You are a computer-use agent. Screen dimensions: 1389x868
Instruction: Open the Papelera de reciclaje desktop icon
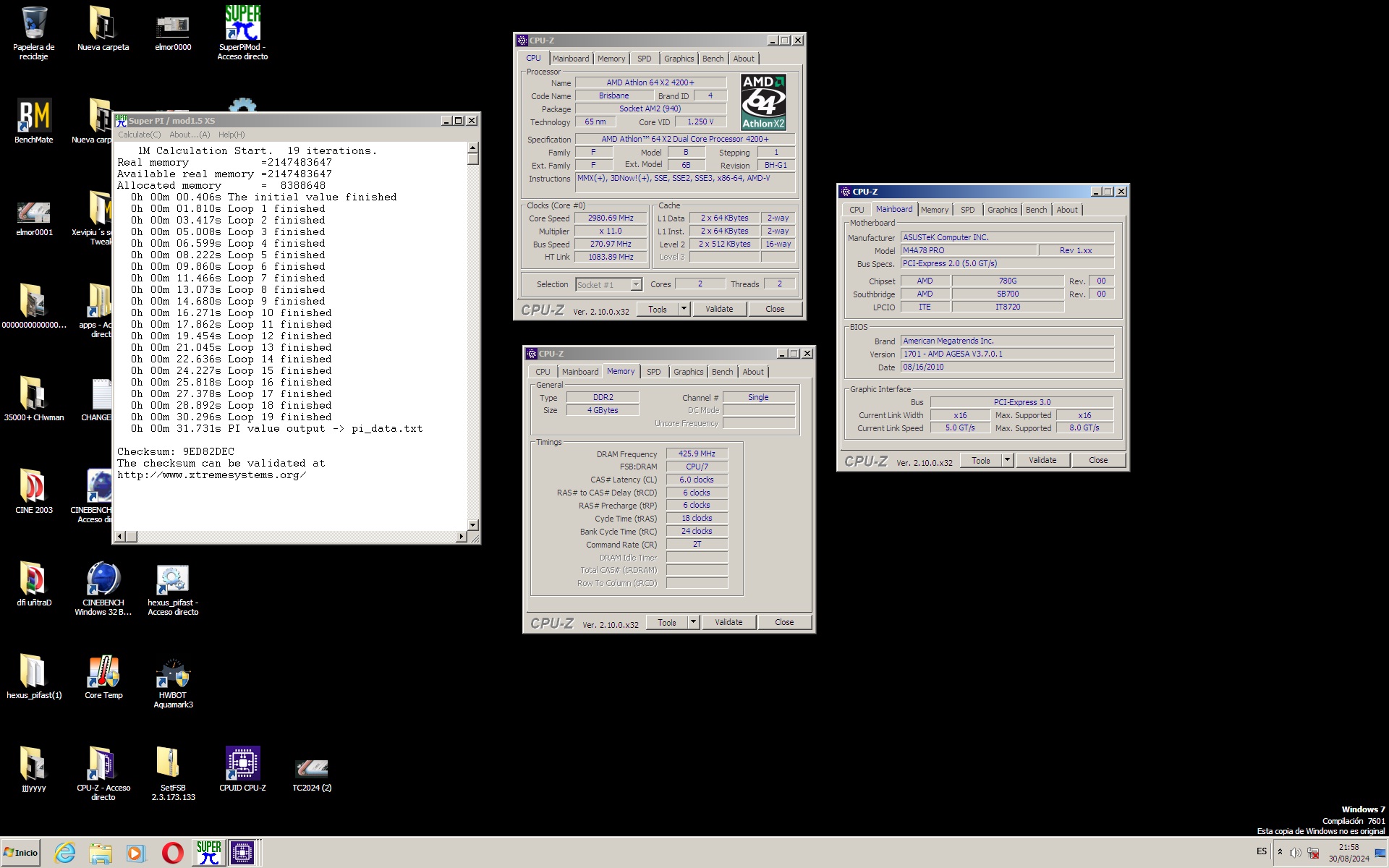(x=34, y=33)
